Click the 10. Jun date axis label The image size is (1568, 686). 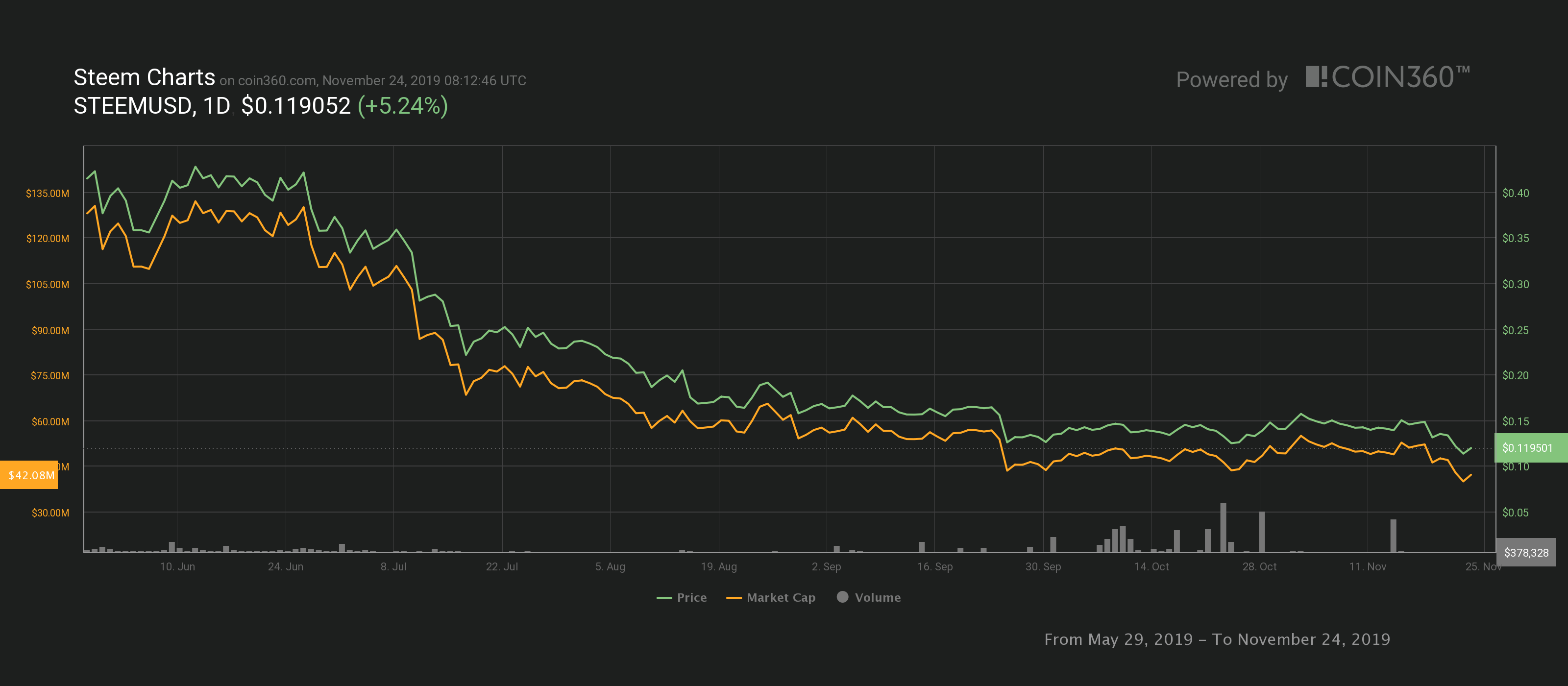tap(177, 567)
